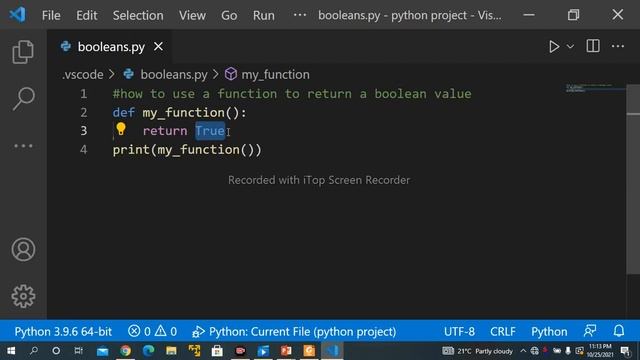Viewport: 640px width, 360px height.
Task: Open the View menu
Action: 192,16
